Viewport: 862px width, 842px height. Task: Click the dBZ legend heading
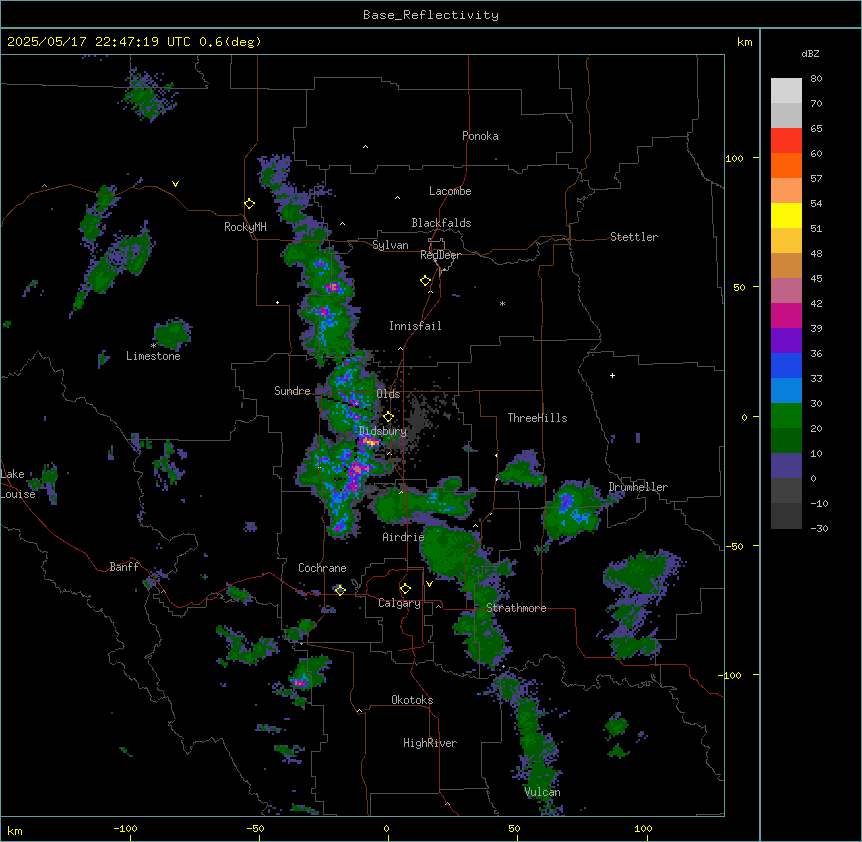coord(810,53)
